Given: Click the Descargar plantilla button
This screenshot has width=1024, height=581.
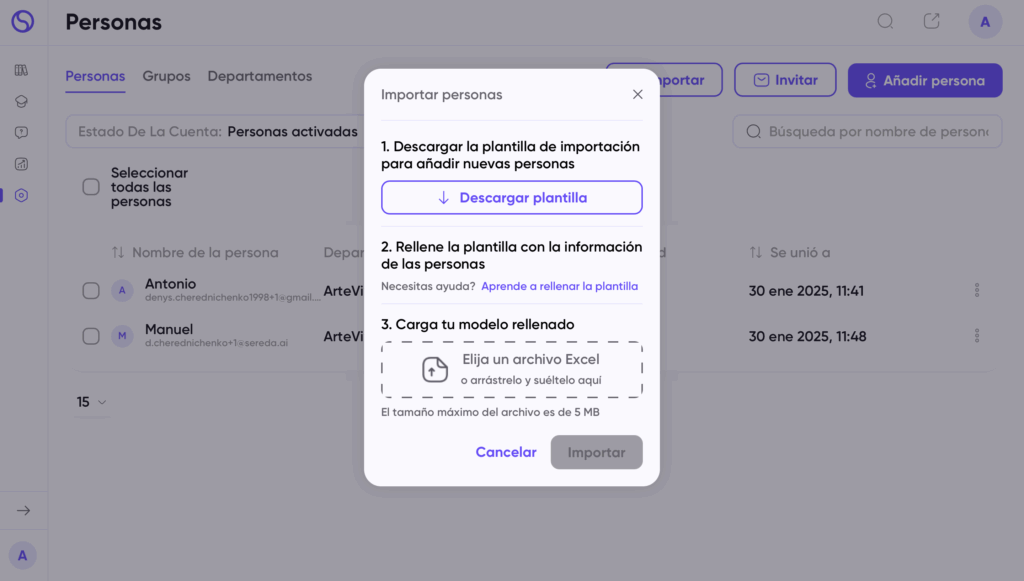Looking at the screenshot, I should [x=512, y=198].
